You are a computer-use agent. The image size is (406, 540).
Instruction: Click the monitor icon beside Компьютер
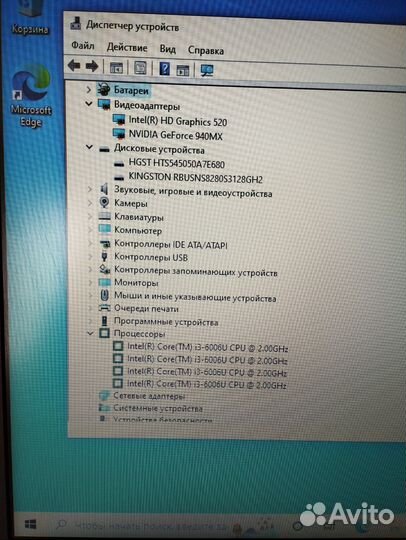pyautogui.click(x=104, y=229)
